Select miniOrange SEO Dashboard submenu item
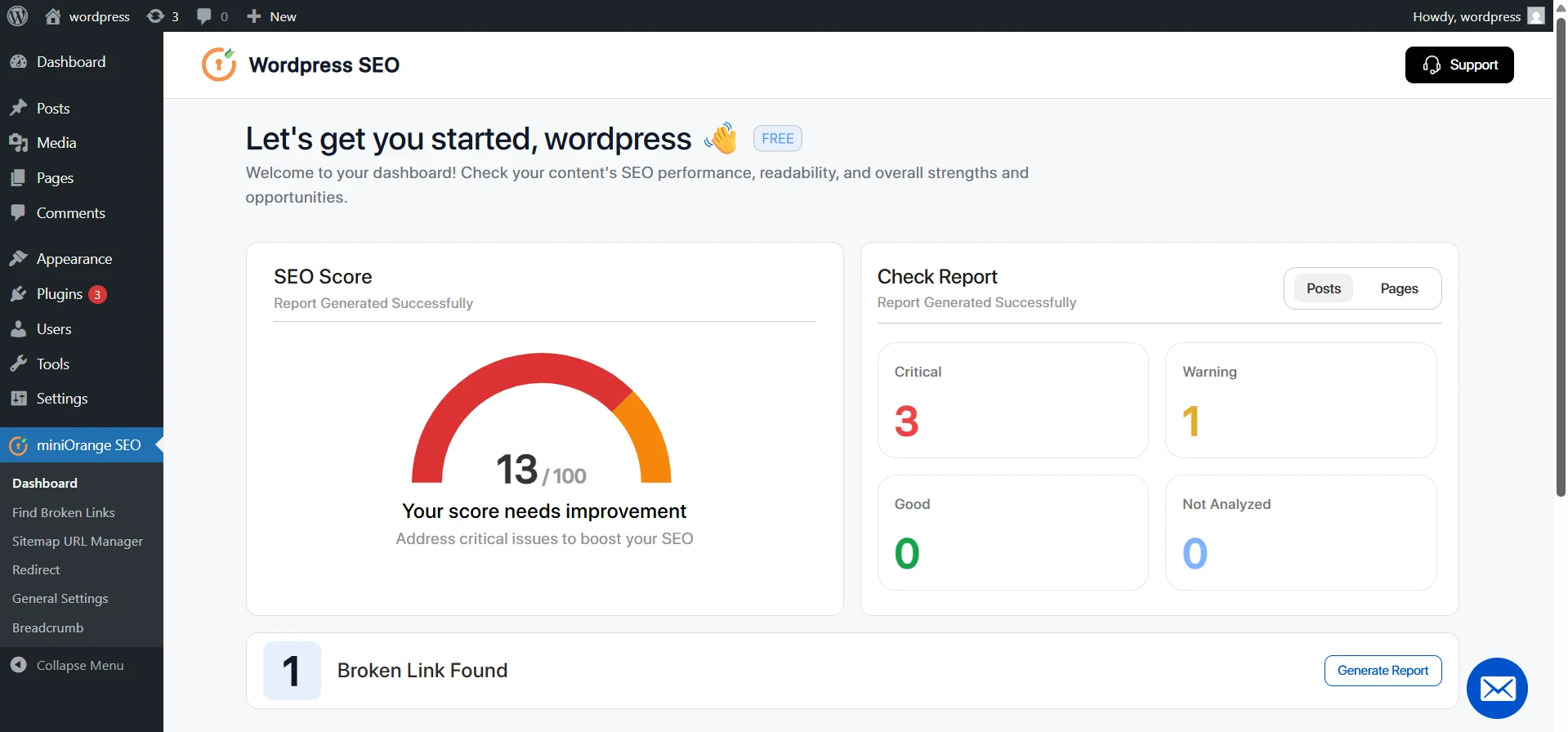The height and width of the screenshot is (732, 1568). pyautogui.click(x=45, y=483)
